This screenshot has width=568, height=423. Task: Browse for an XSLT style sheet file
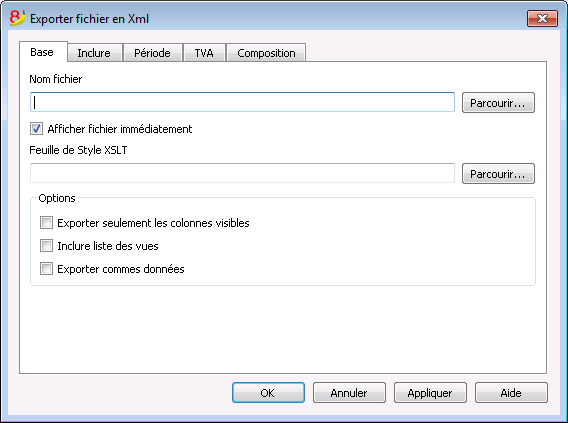click(x=498, y=174)
